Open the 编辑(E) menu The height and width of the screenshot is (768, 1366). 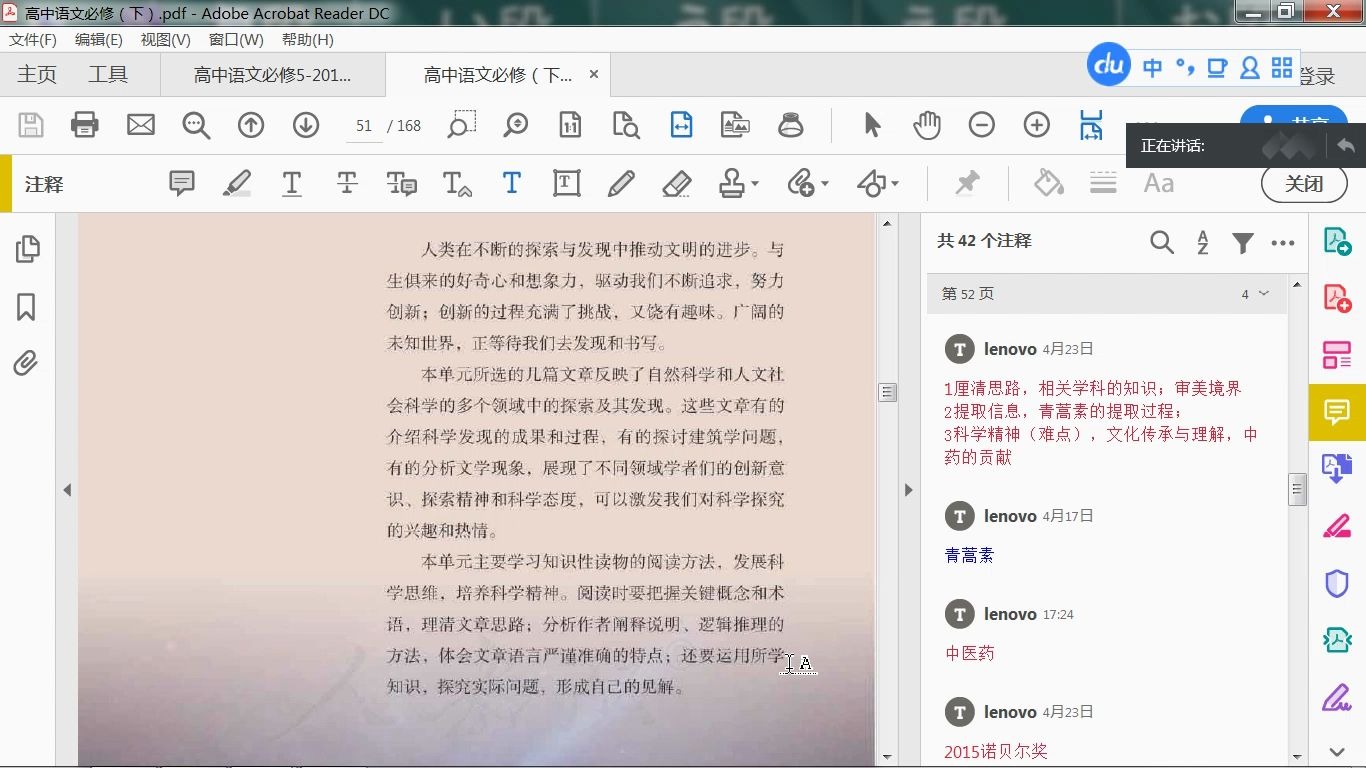[99, 40]
